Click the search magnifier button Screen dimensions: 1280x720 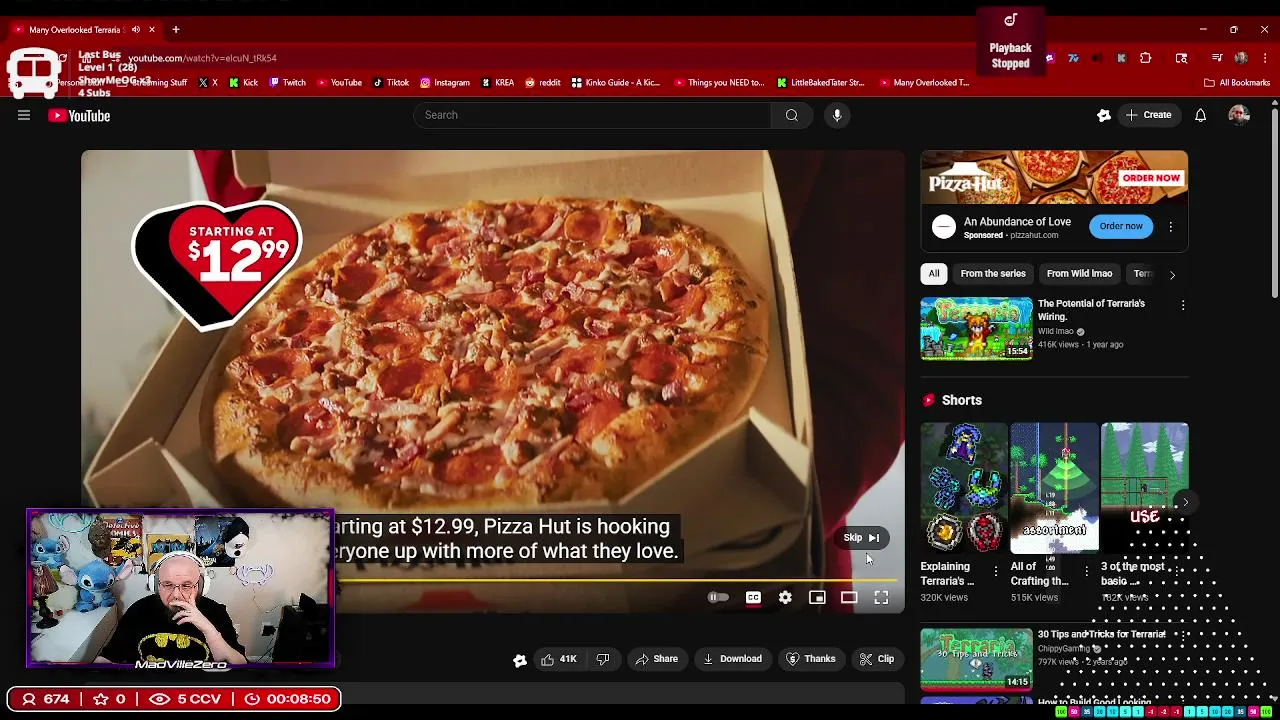tap(791, 115)
